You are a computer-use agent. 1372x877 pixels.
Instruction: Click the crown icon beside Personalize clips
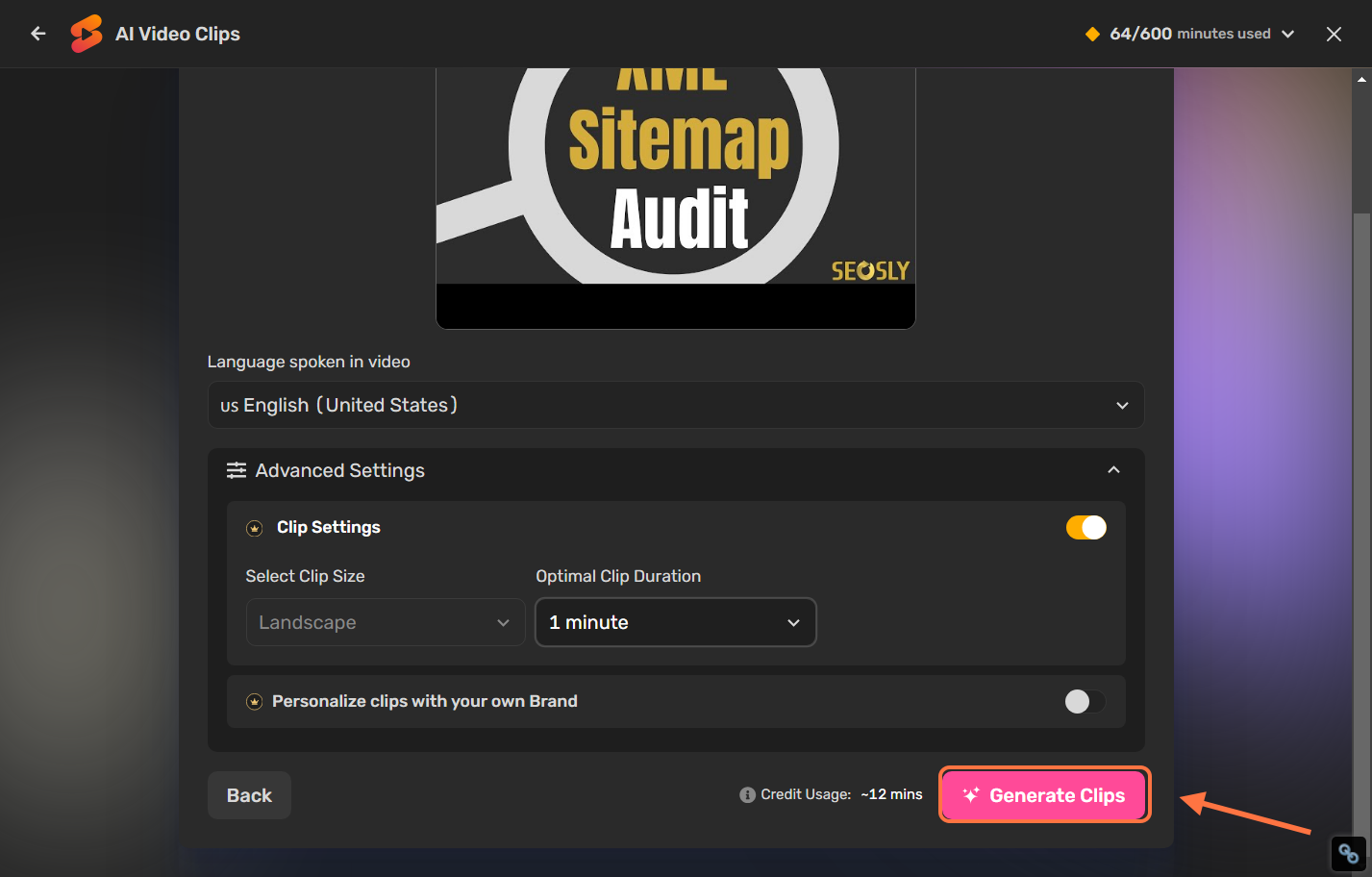pyautogui.click(x=255, y=702)
